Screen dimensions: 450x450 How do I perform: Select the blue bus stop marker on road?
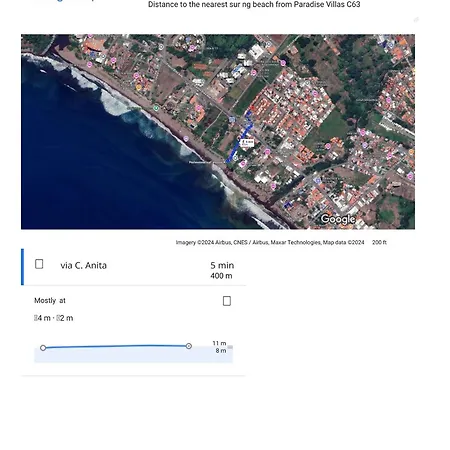pos(232,119)
